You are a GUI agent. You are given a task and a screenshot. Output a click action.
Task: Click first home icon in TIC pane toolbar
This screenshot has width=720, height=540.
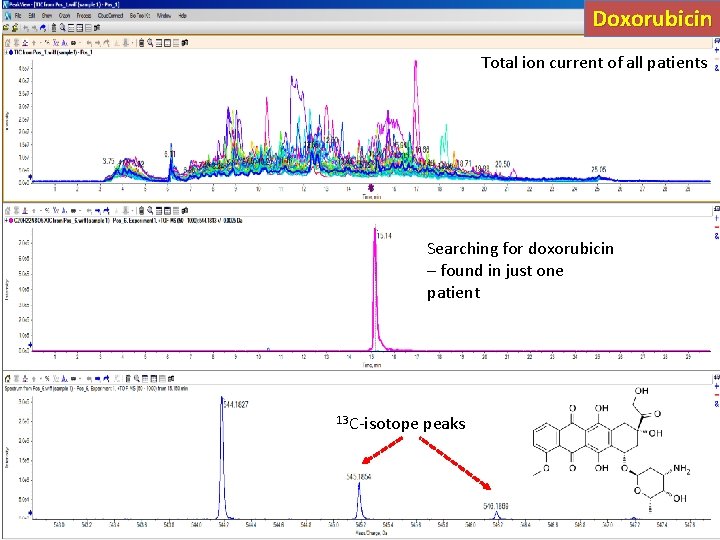(7, 43)
